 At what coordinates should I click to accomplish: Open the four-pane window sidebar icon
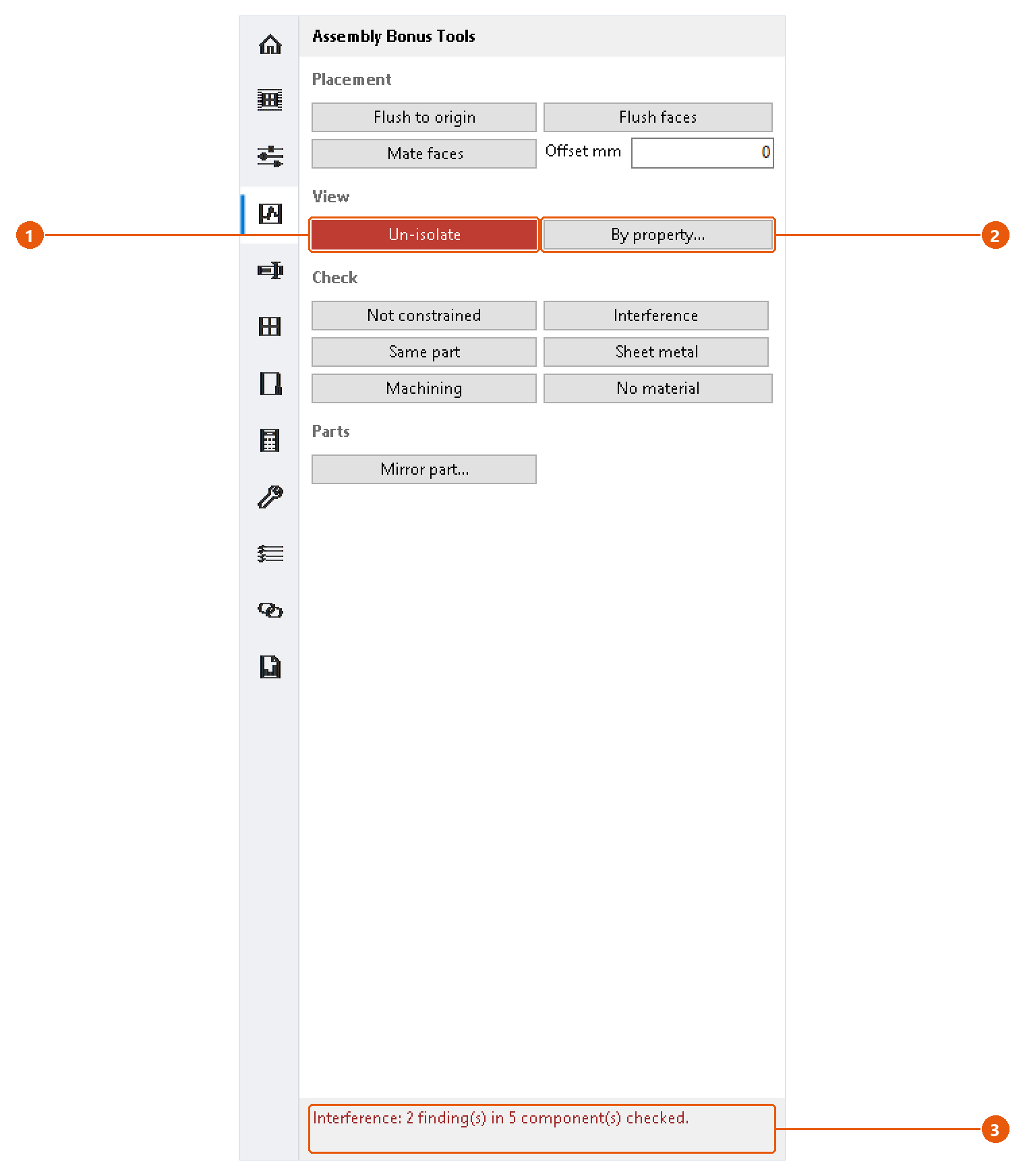point(270,327)
